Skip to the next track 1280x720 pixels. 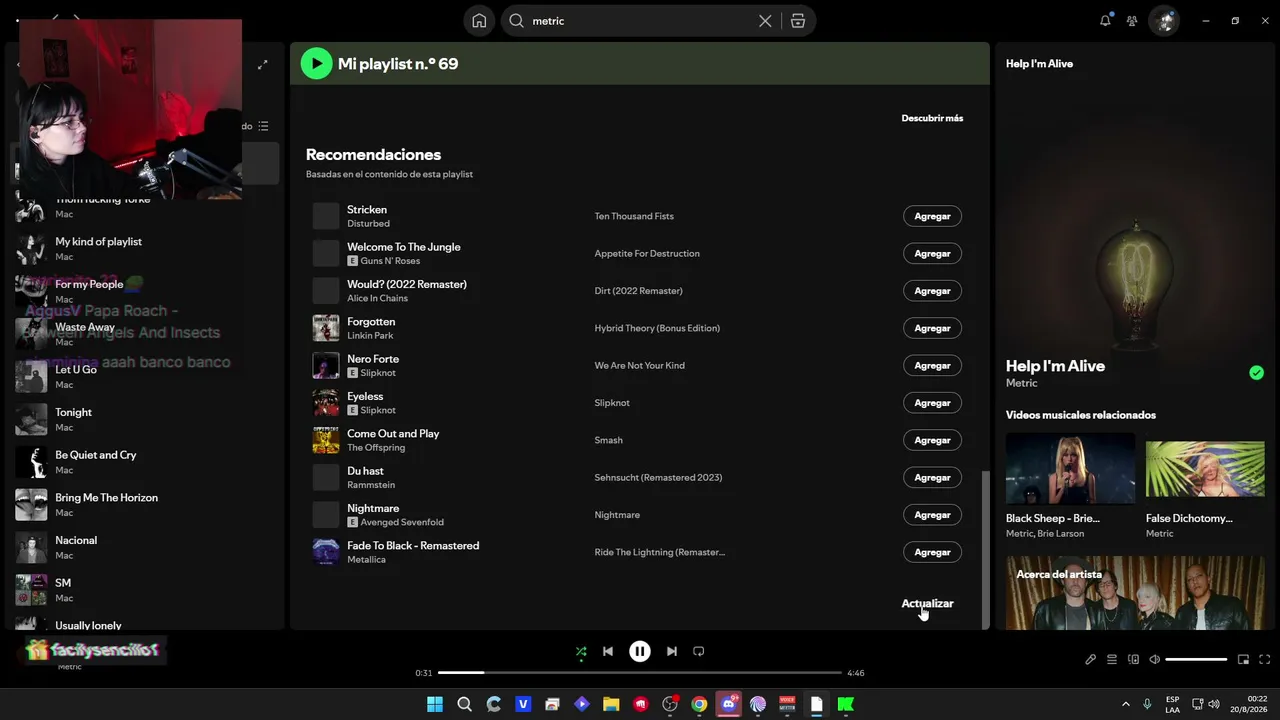672,652
